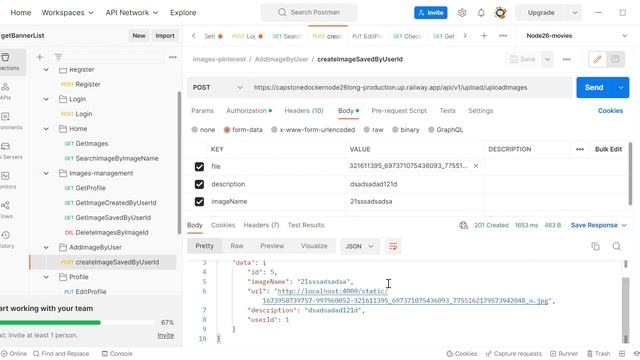This screenshot has height=360, width=640.
Task: Open the Cookies link near Send
Action: point(610,111)
